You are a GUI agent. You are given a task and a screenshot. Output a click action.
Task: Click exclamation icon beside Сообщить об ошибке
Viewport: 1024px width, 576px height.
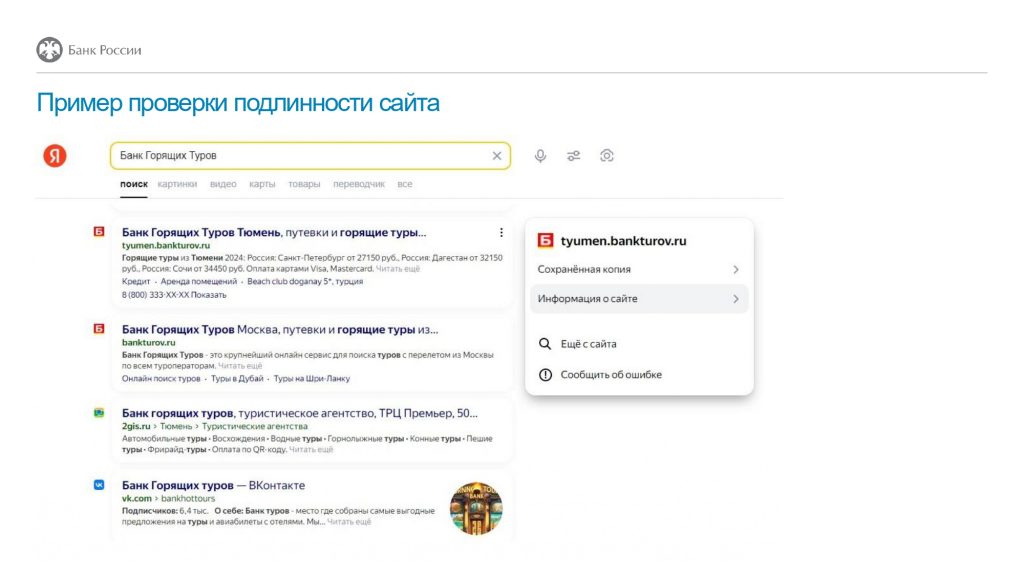[545, 374]
